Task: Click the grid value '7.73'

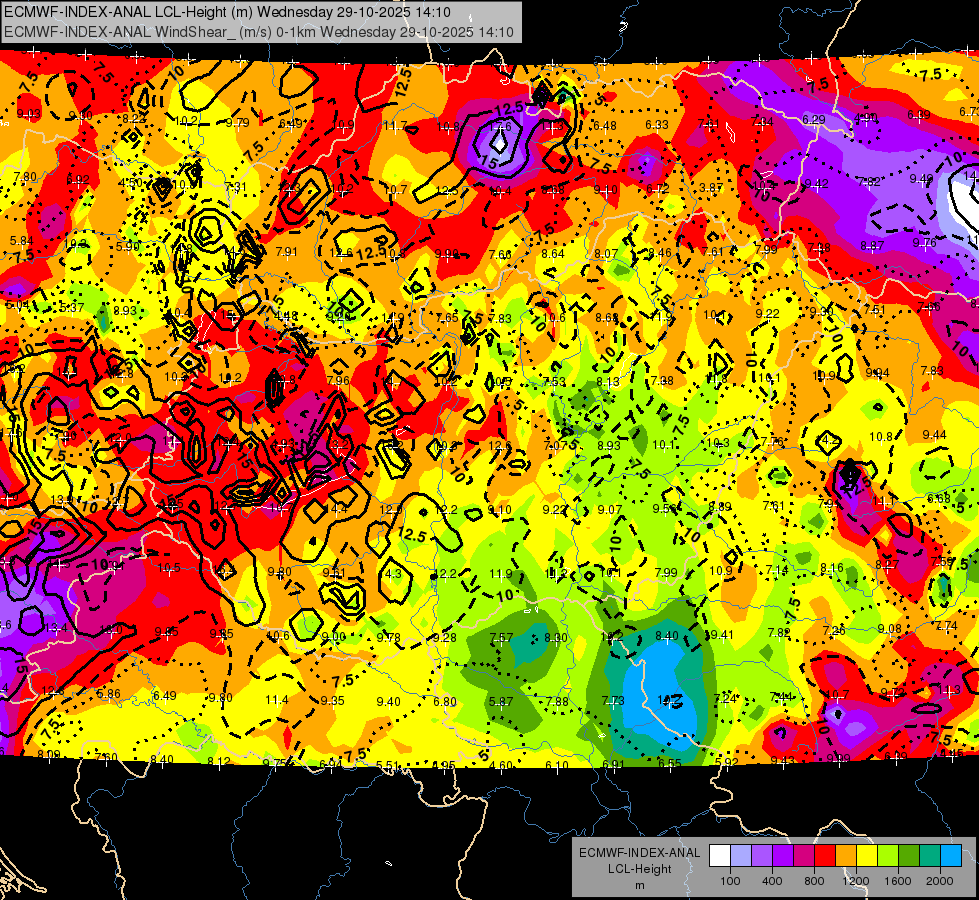Action: click(x=613, y=701)
